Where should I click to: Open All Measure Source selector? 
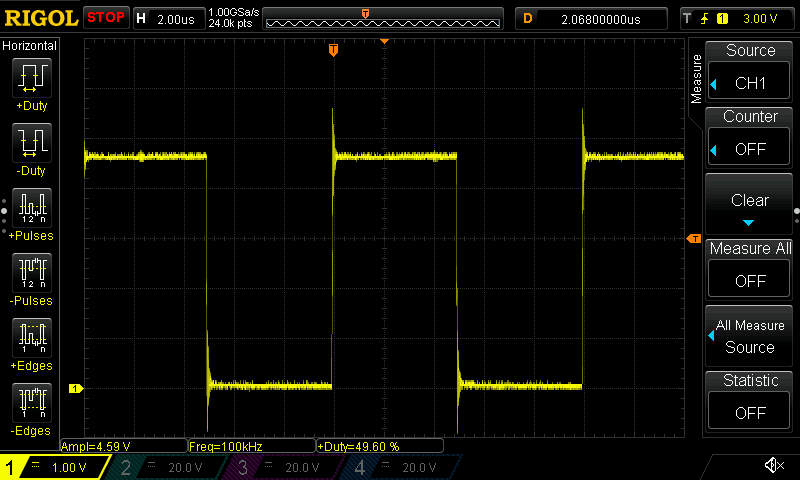[x=749, y=336]
